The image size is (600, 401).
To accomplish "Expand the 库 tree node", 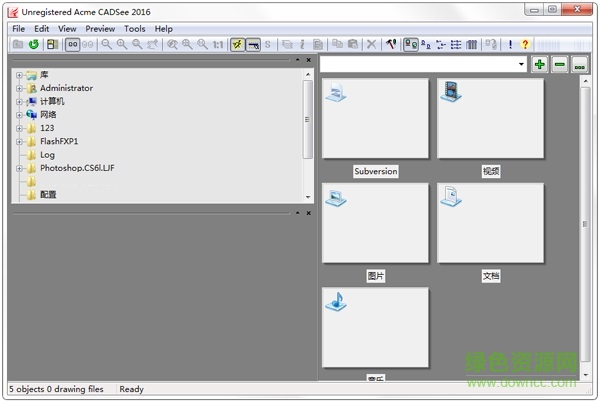I will click(19, 75).
